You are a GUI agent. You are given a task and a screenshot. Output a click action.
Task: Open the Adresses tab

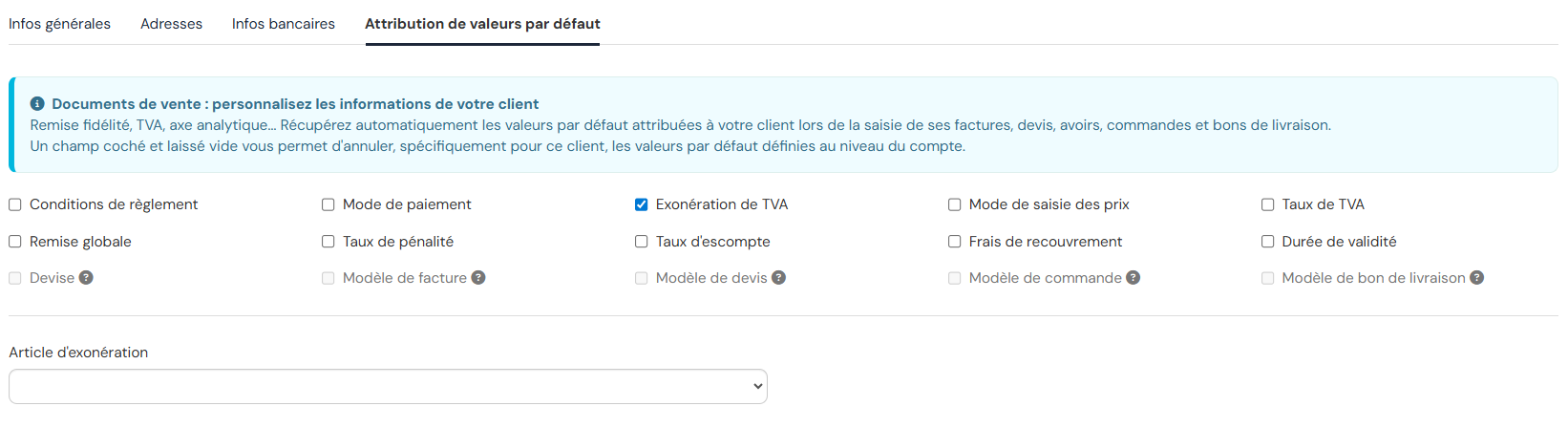[171, 24]
